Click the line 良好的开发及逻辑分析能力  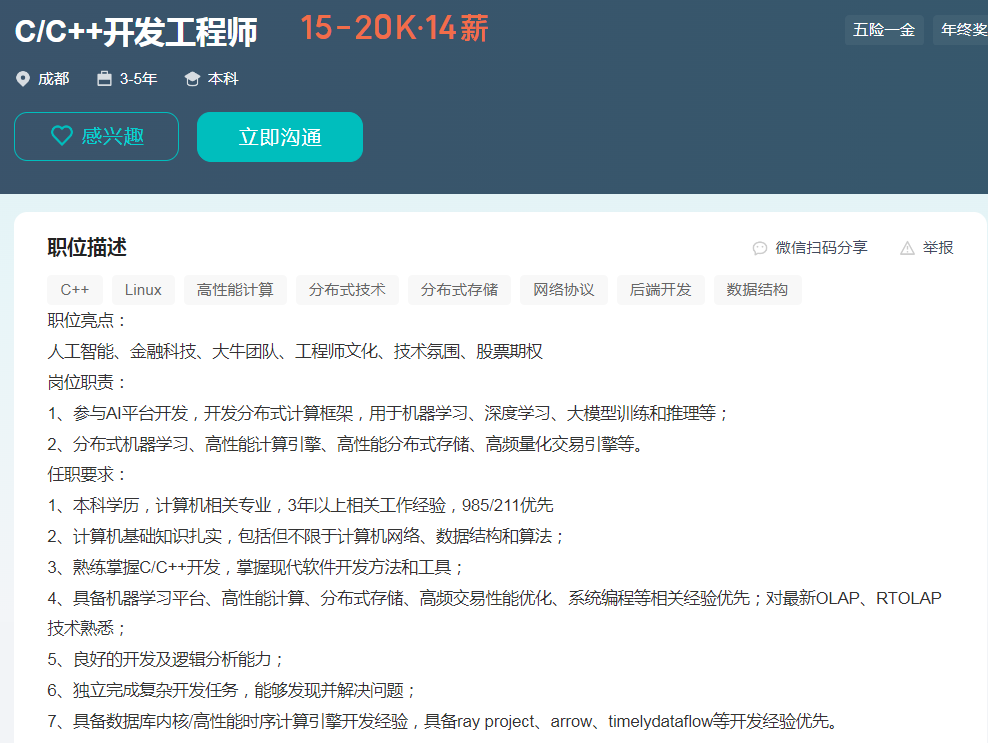(x=166, y=659)
